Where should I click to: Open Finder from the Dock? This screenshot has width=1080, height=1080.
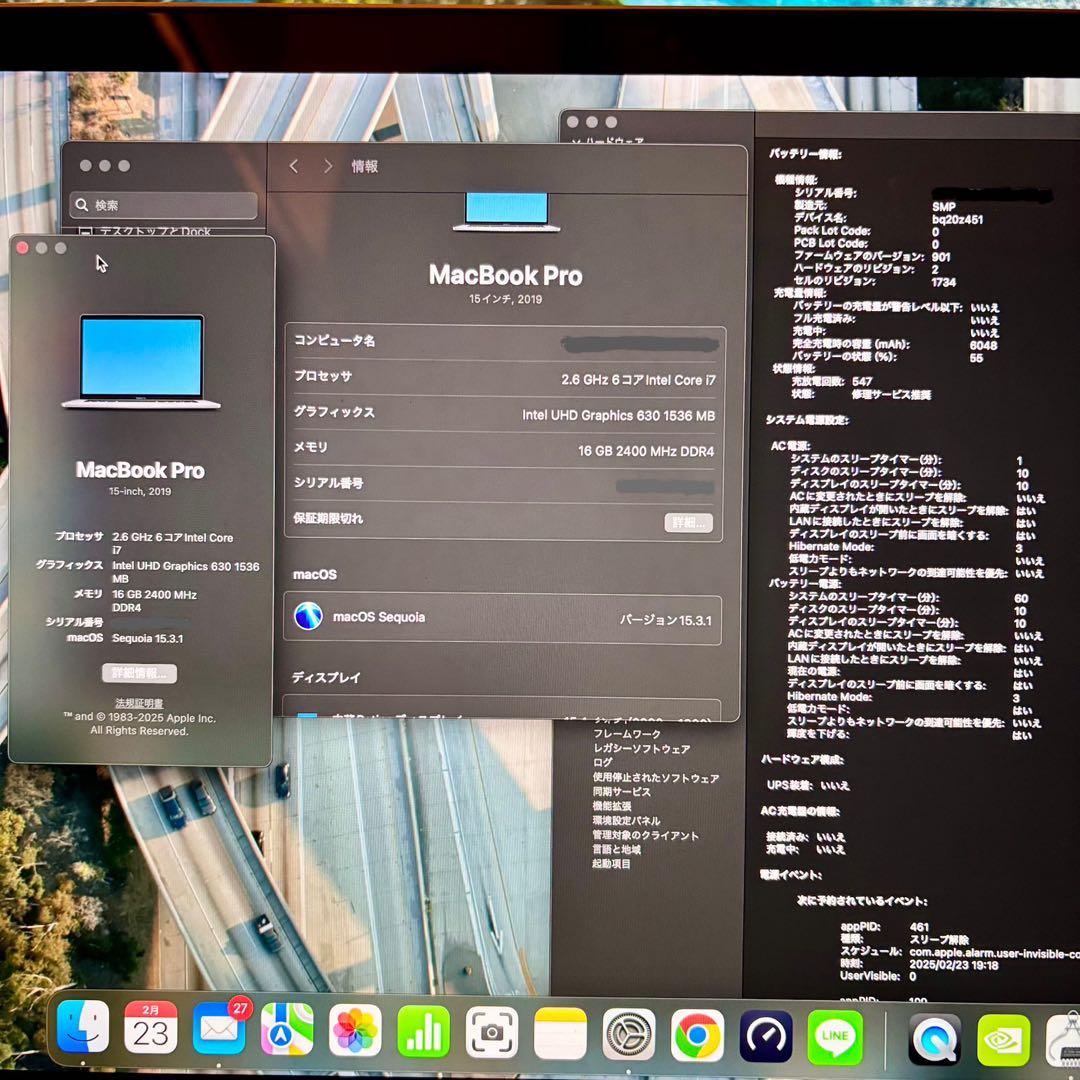click(83, 1027)
